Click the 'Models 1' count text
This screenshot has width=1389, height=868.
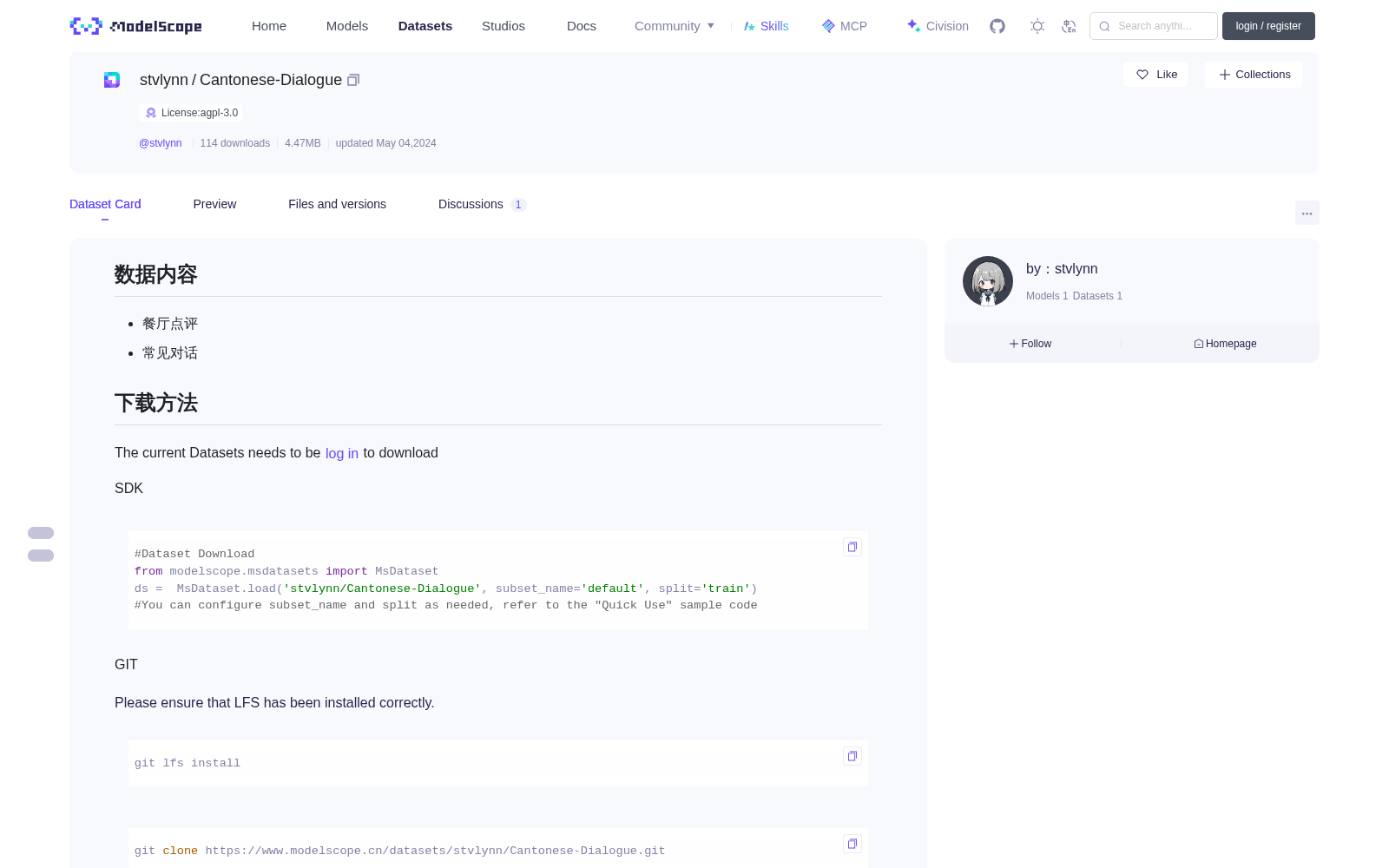point(1047,296)
